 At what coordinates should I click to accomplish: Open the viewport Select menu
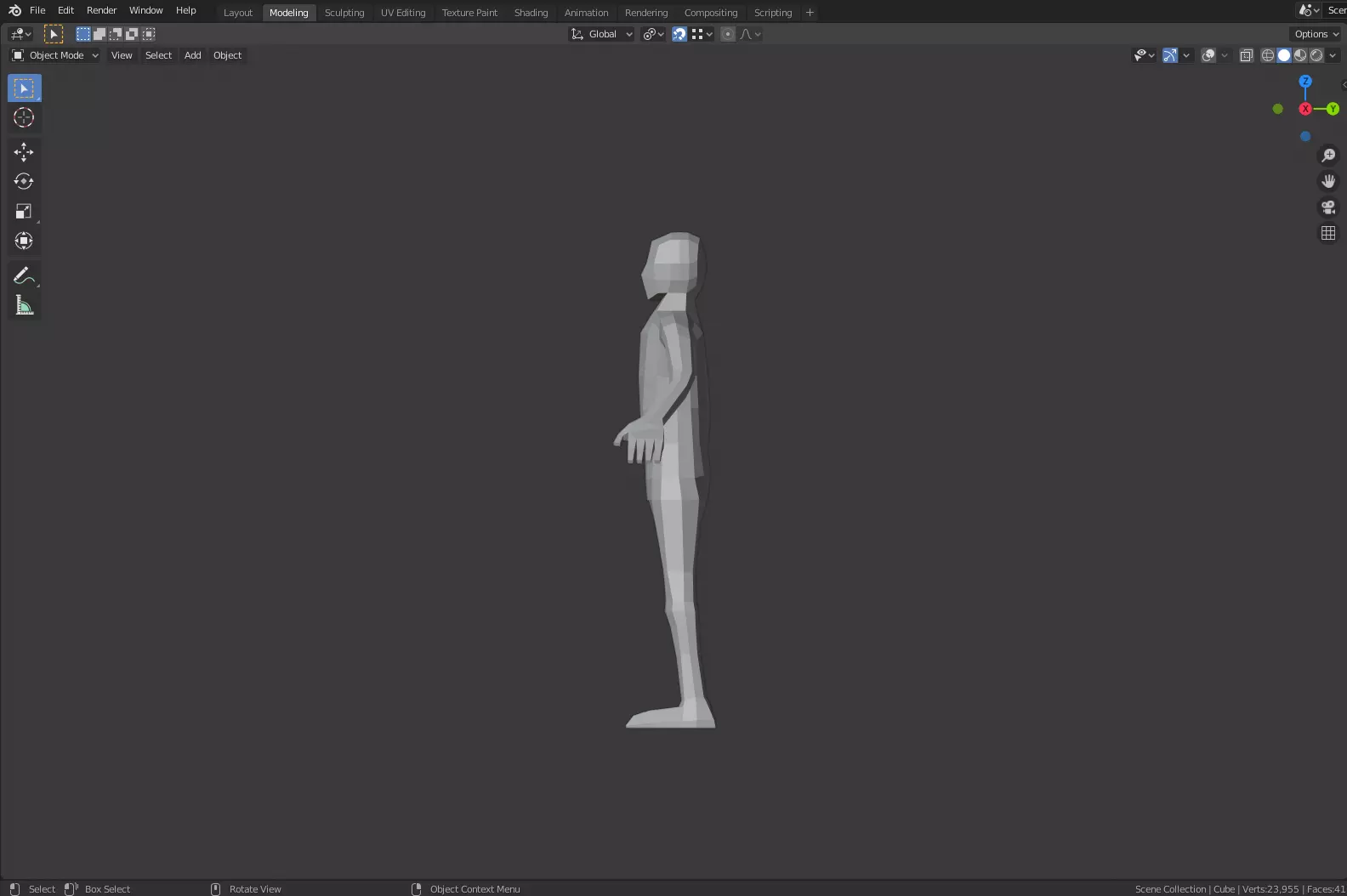pyautogui.click(x=158, y=55)
